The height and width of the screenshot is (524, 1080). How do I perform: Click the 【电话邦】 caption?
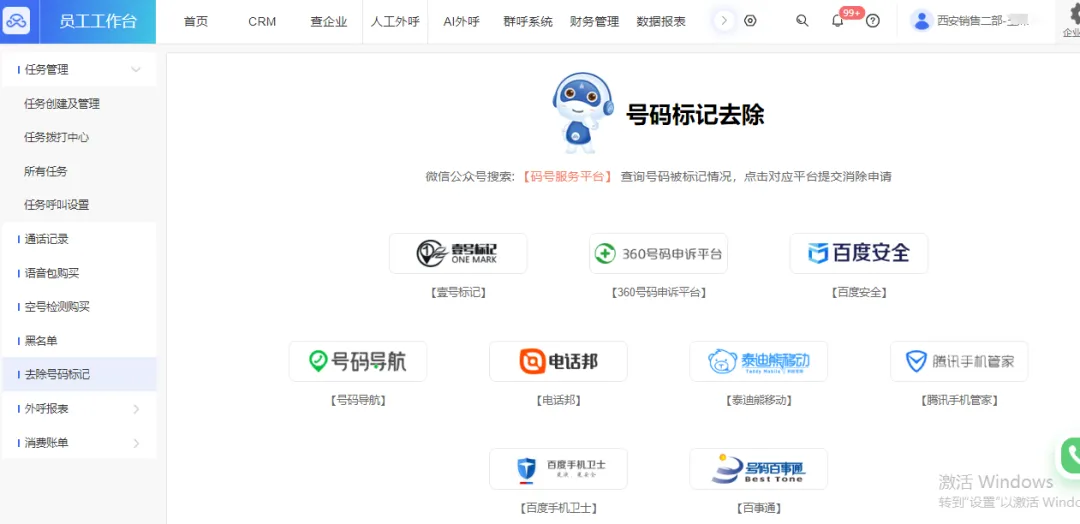[x=558, y=400]
